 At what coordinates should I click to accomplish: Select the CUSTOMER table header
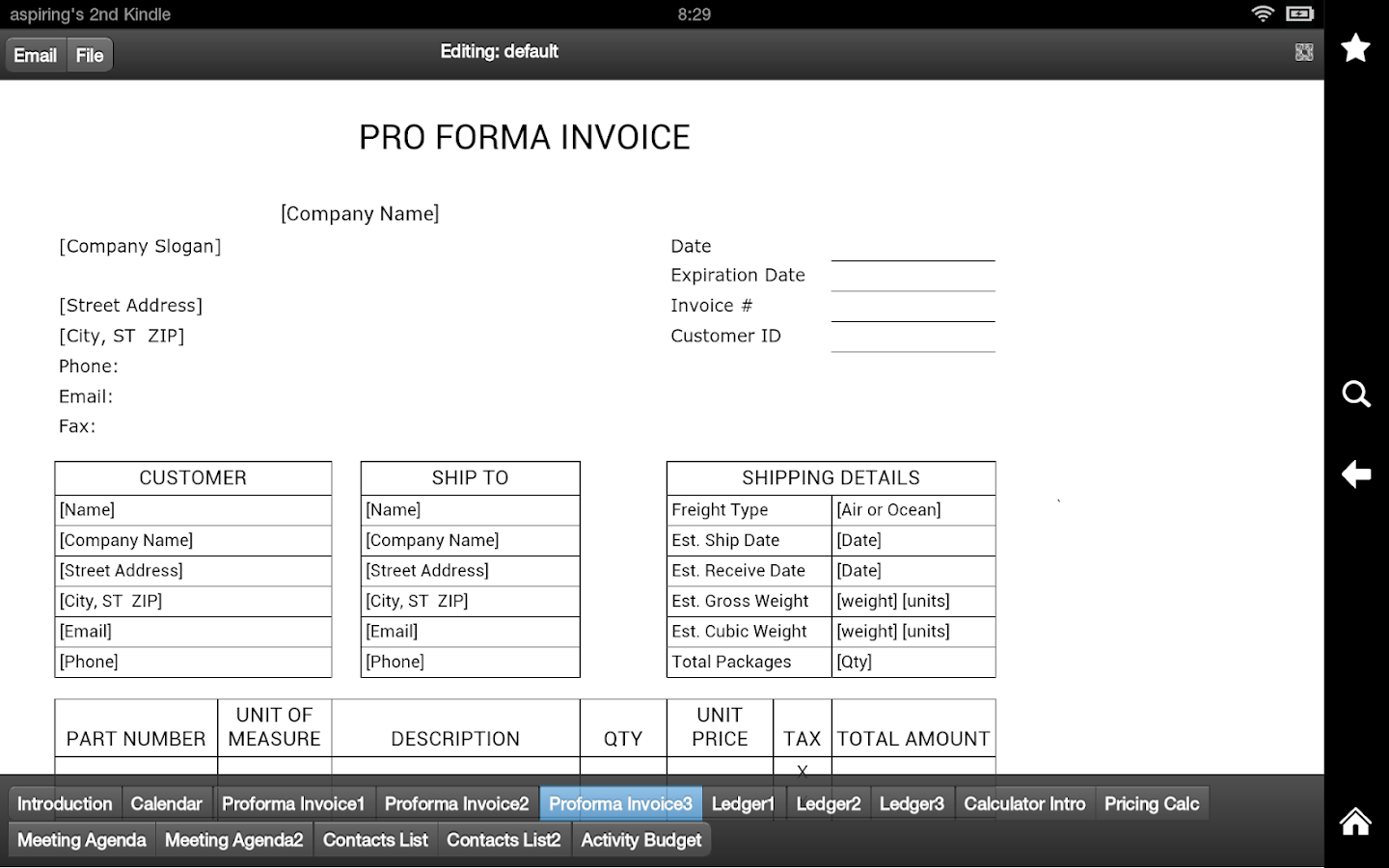tap(193, 478)
